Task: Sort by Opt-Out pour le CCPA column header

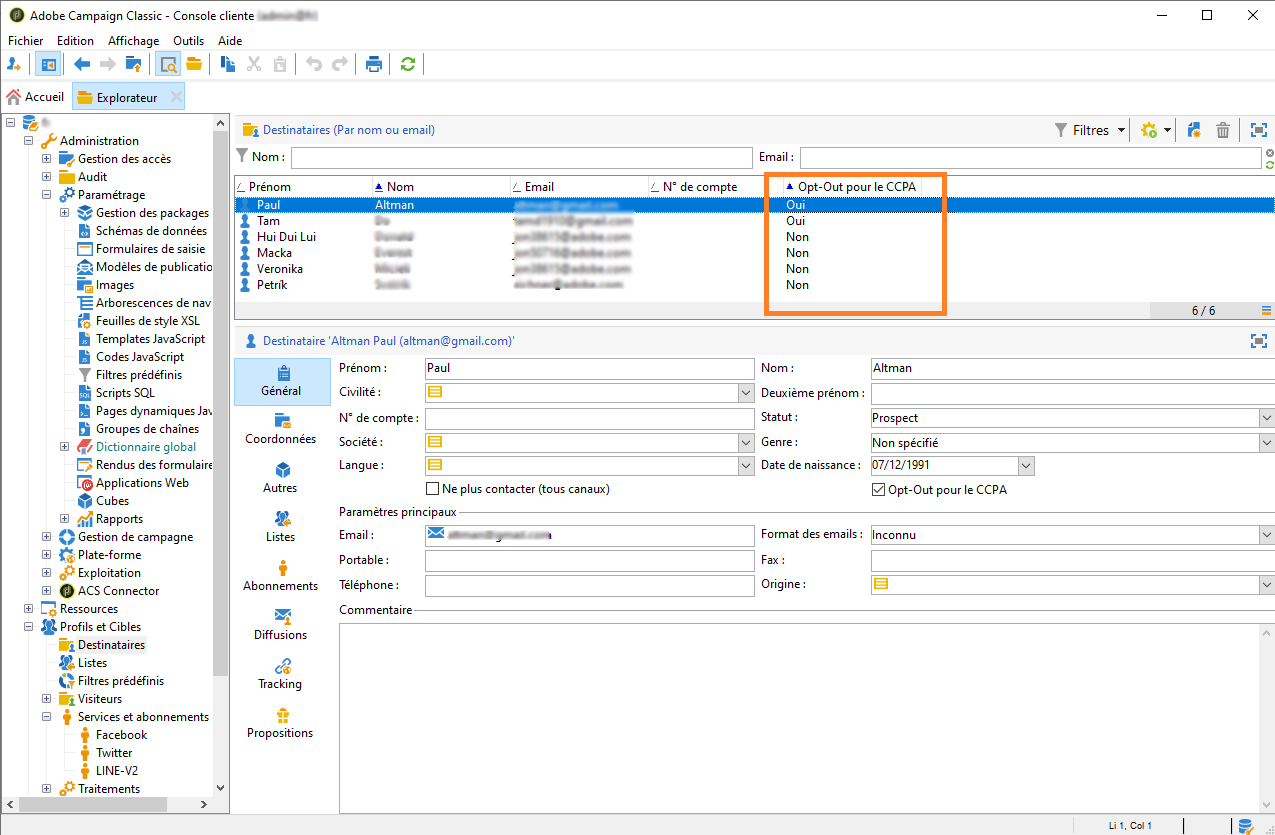Action: [x=856, y=186]
